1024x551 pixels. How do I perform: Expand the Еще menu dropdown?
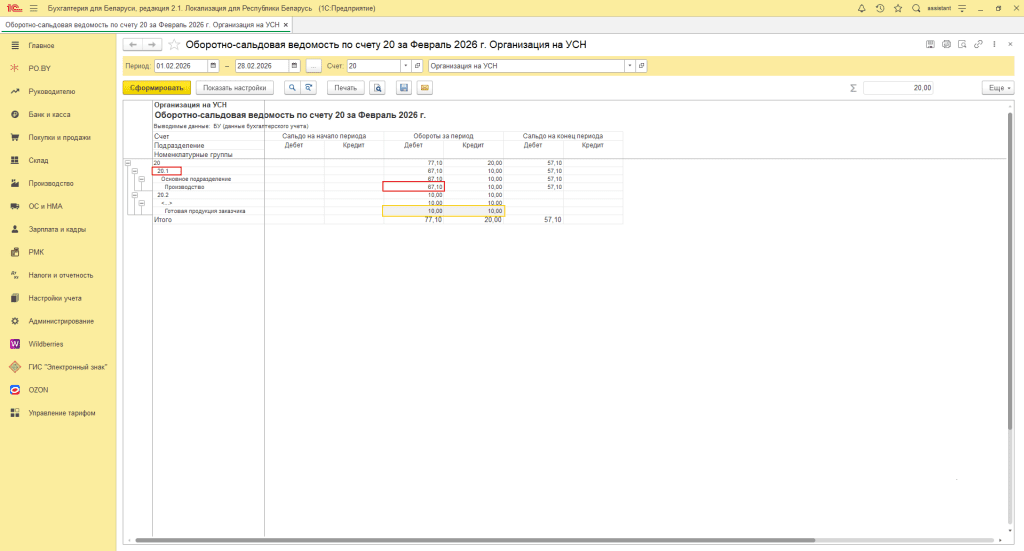[997, 88]
